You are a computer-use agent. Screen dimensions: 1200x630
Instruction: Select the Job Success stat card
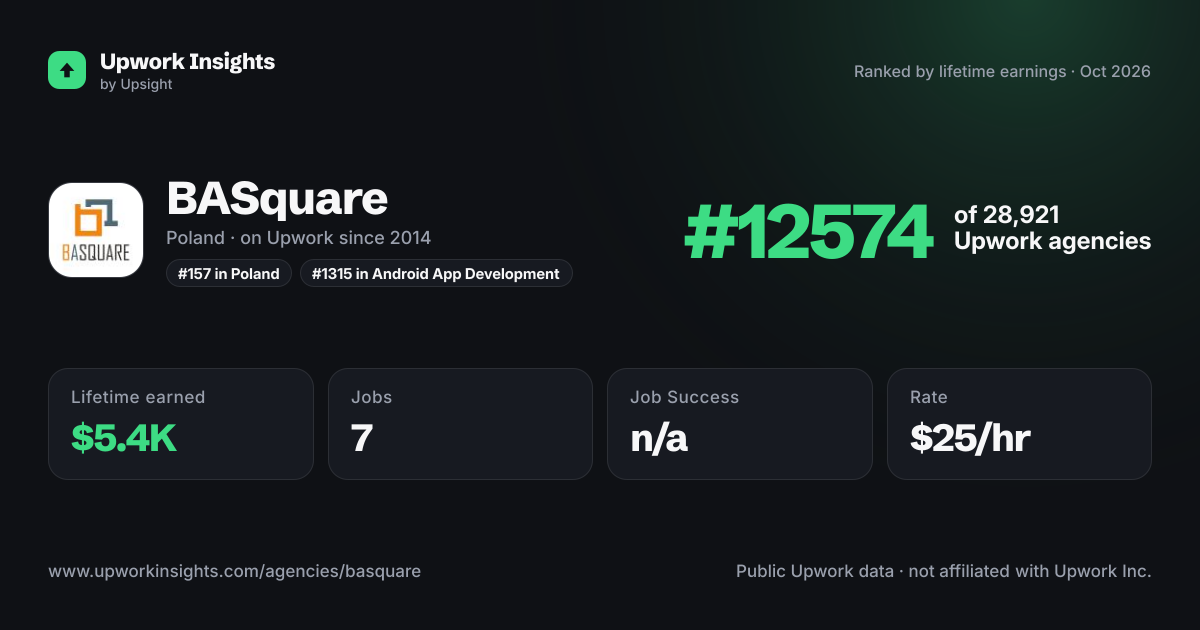pyautogui.click(x=740, y=424)
